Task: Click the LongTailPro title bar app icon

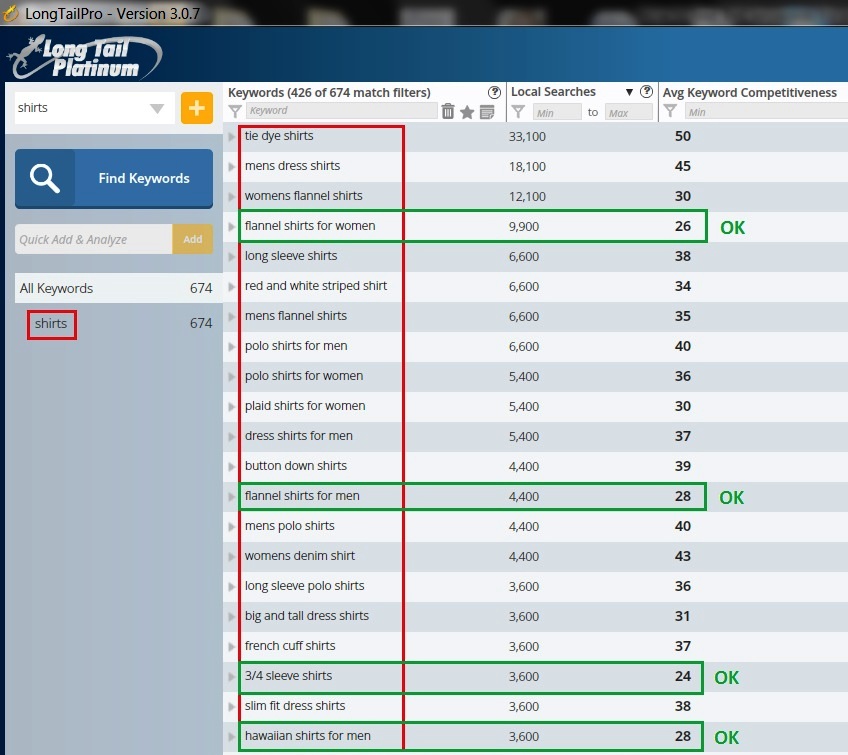Action: [10, 14]
